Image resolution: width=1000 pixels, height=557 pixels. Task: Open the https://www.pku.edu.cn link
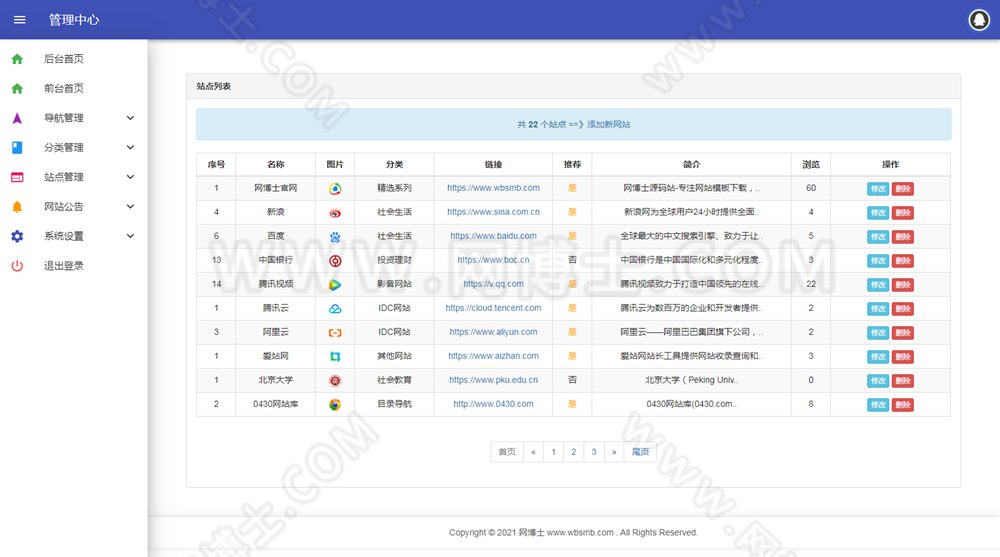pos(493,380)
